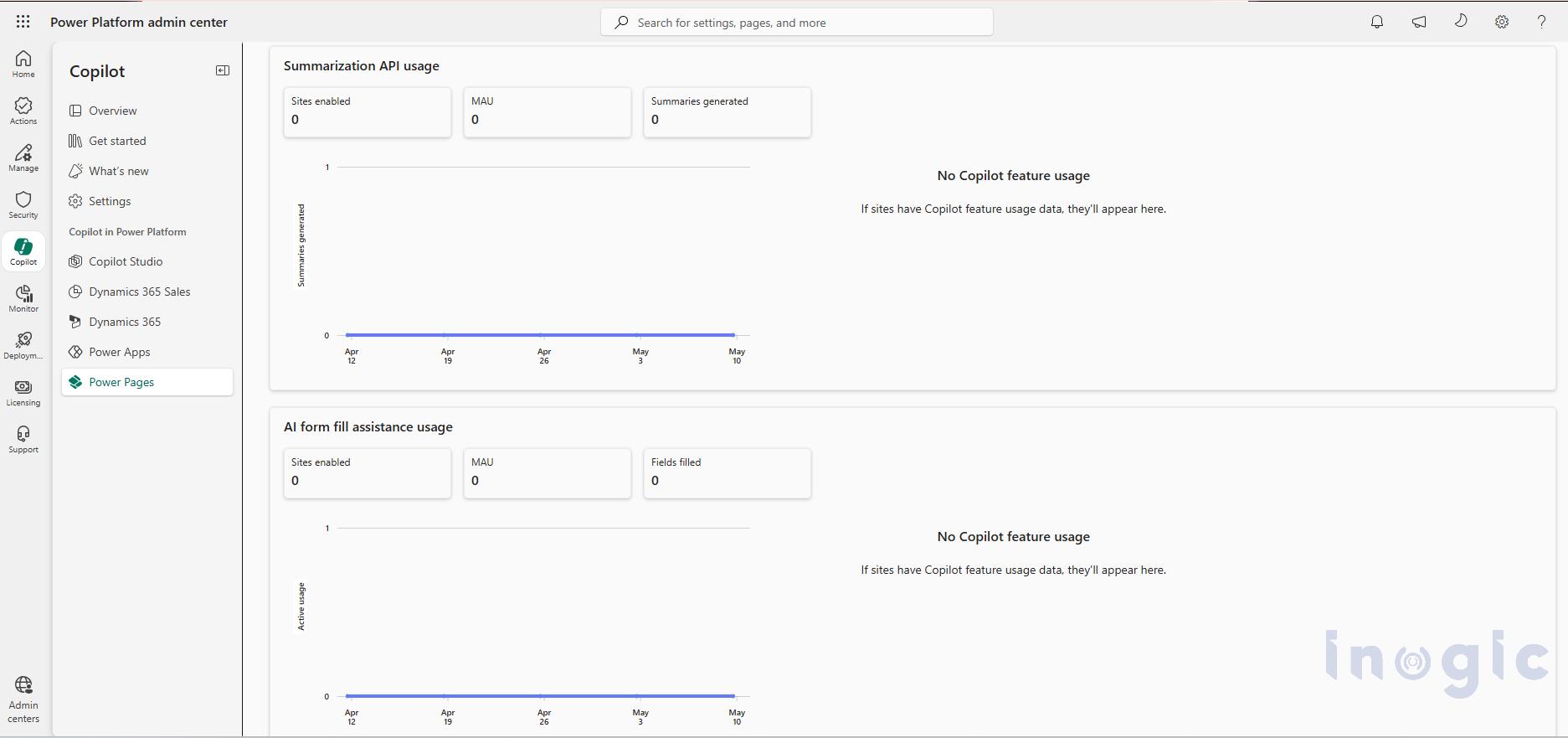This screenshot has height=738, width=1568.
Task: Open What's new in Copilot menu
Action: pyautogui.click(x=147, y=171)
